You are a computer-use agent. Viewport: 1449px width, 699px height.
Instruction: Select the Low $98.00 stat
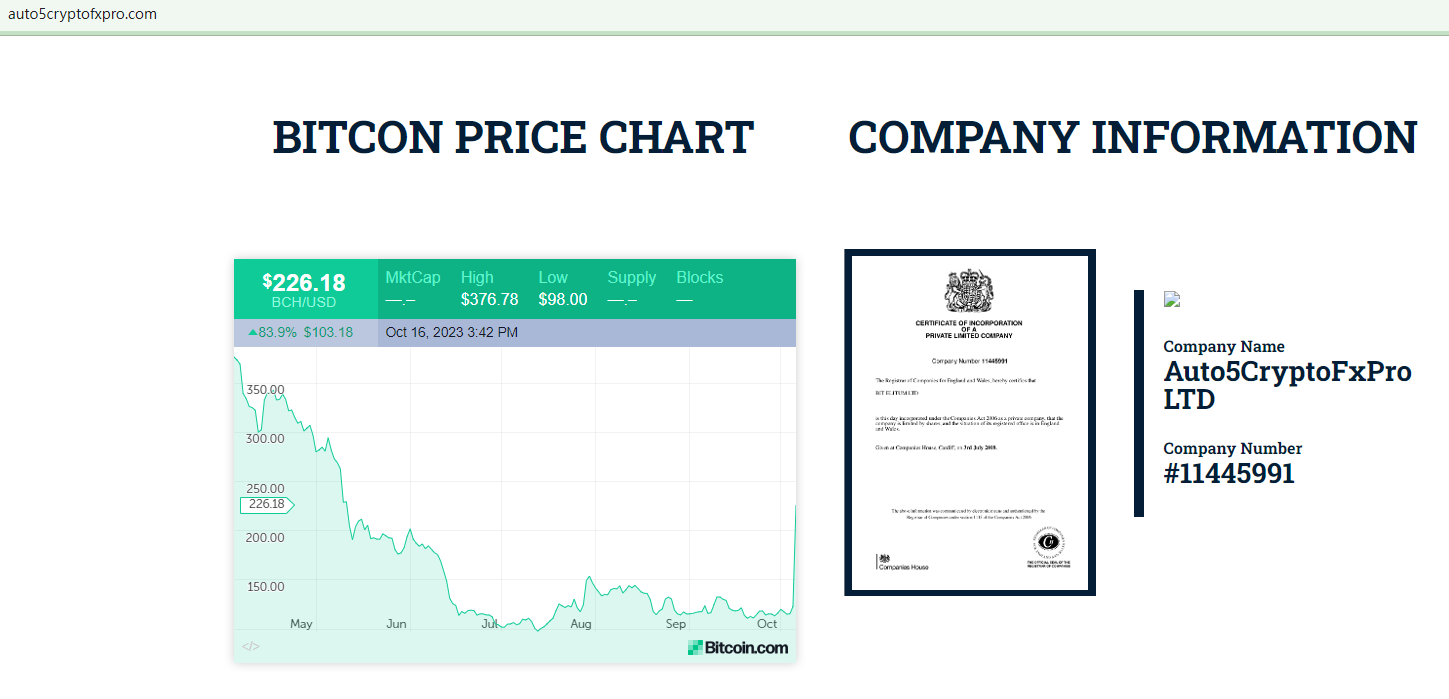click(x=562, y=288)
